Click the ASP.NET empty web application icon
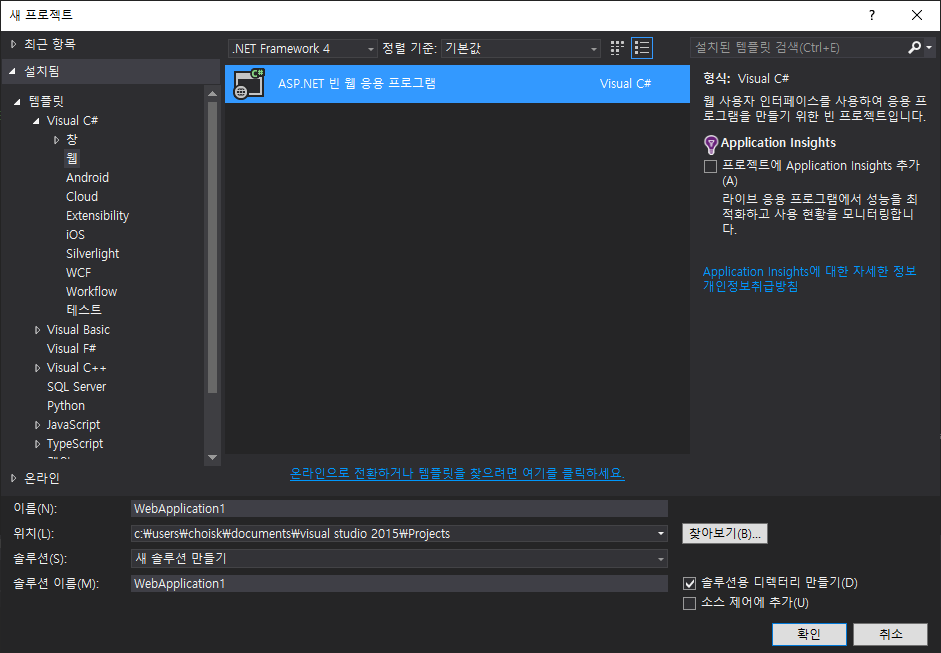Viewport: 941px width, 653px height. (x=249, y=84)
